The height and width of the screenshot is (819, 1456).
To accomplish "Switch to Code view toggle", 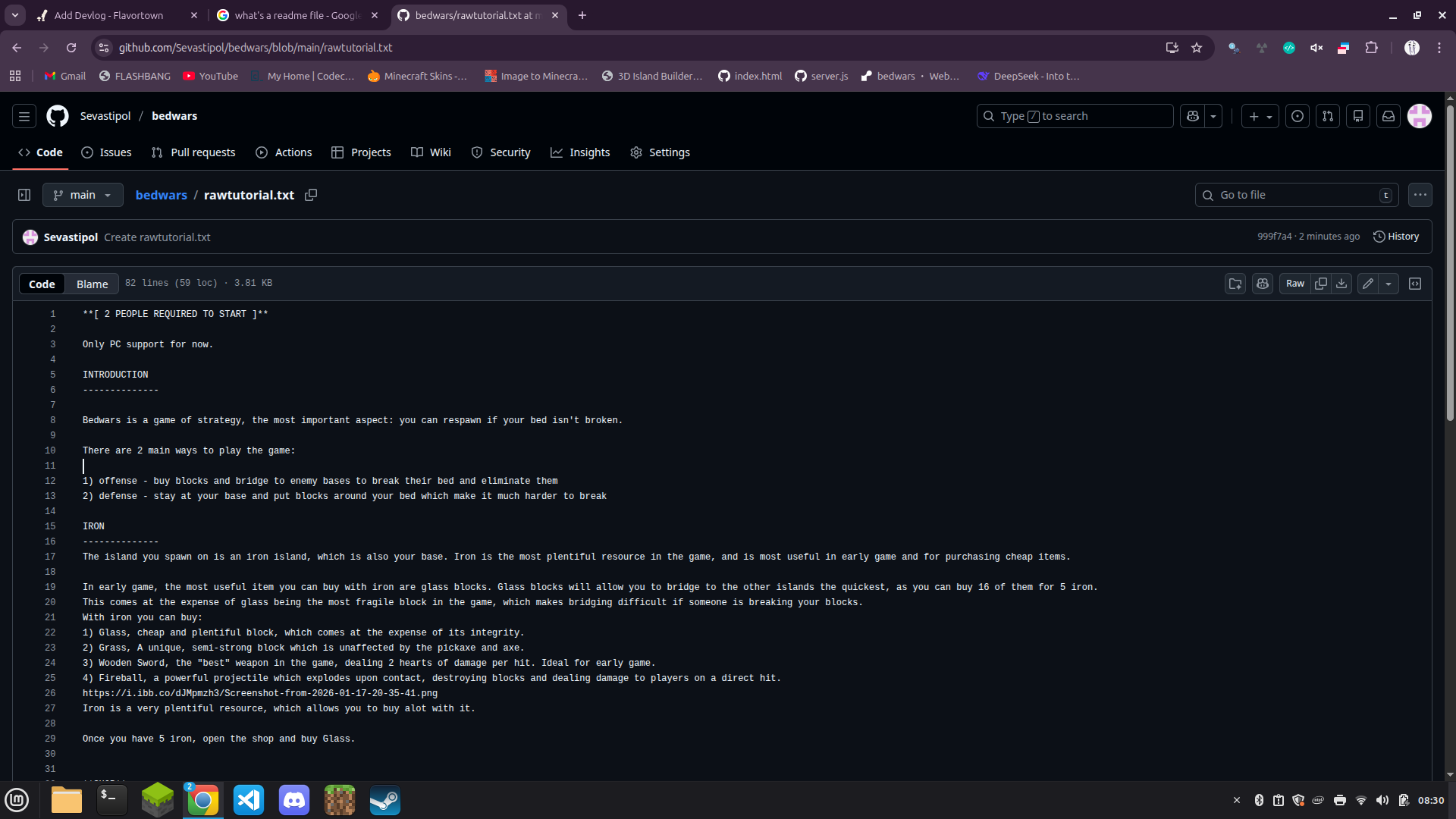I will click(42, 284).
